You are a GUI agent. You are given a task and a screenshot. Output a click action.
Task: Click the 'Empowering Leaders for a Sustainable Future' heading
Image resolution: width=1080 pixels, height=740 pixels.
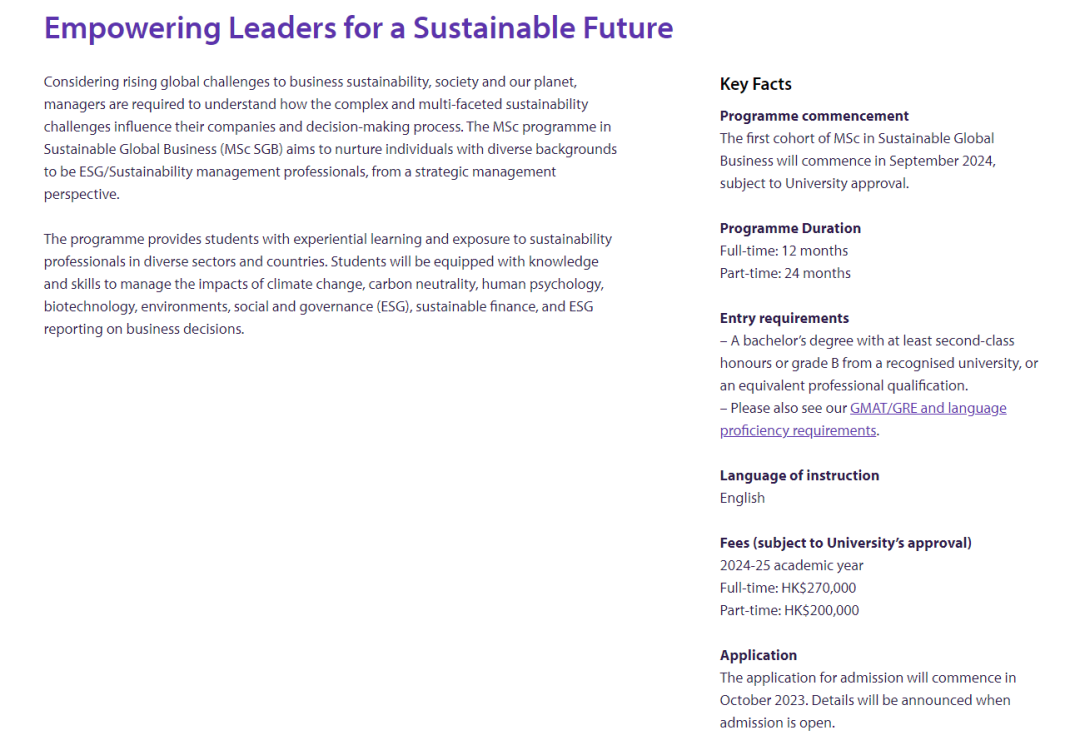(x=358, y=28)
